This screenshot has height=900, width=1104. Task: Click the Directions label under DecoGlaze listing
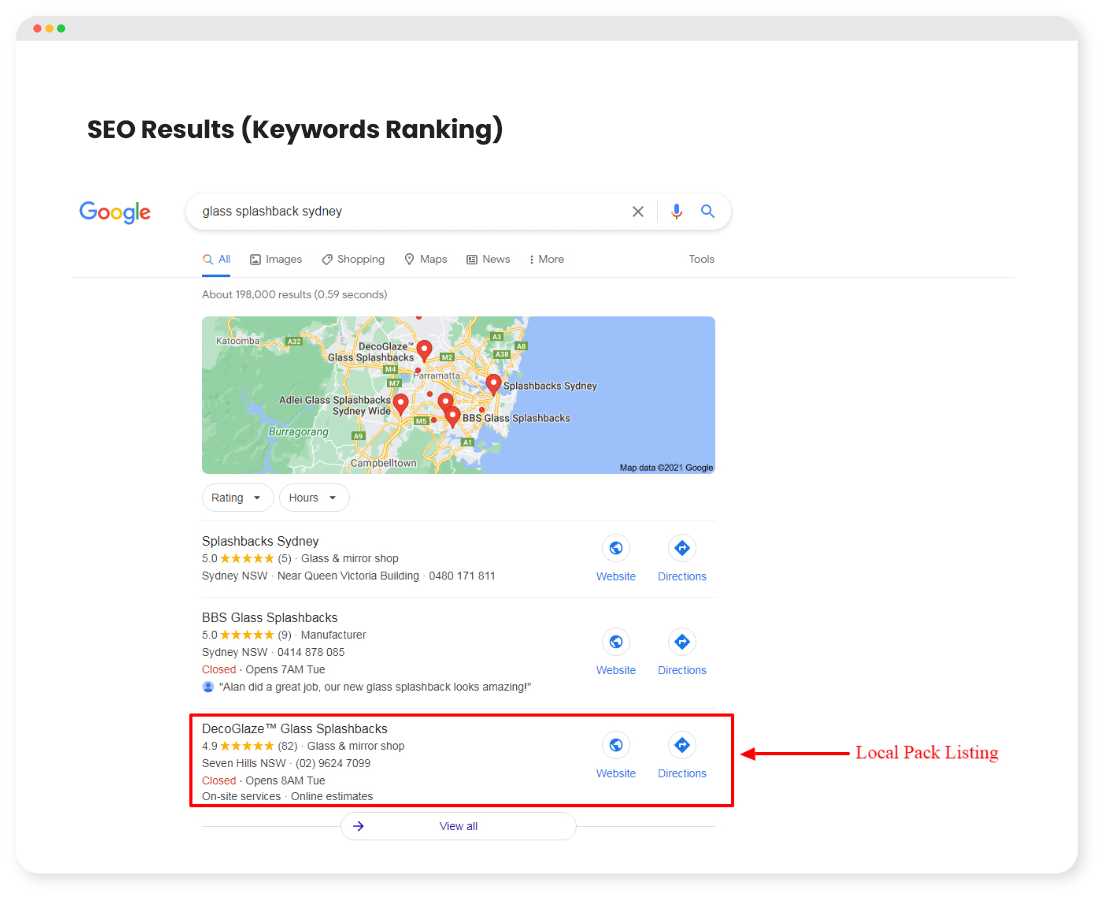point(682,773)
